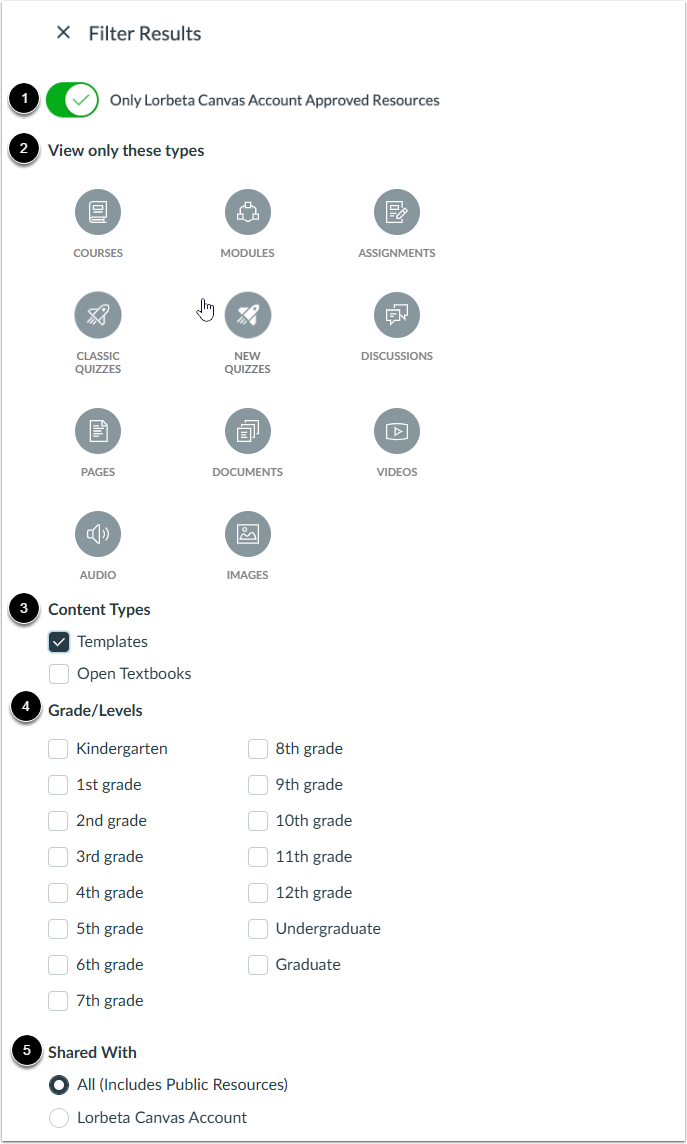The image size is (687, 1144).
Task: Select the Pages filter icon
Action: click(x=98, y=430)
